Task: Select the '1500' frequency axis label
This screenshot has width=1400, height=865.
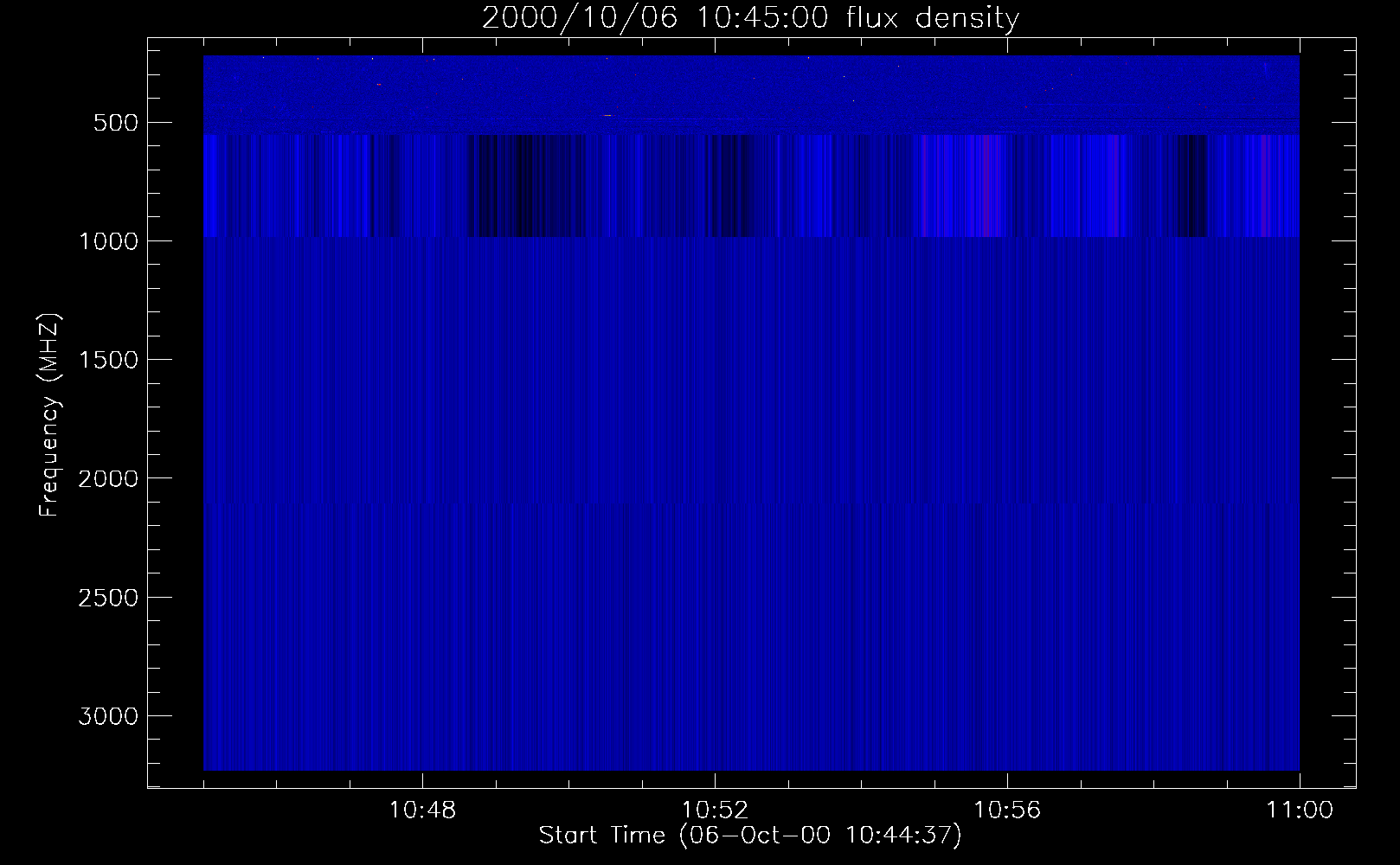Action: point(108,360)
